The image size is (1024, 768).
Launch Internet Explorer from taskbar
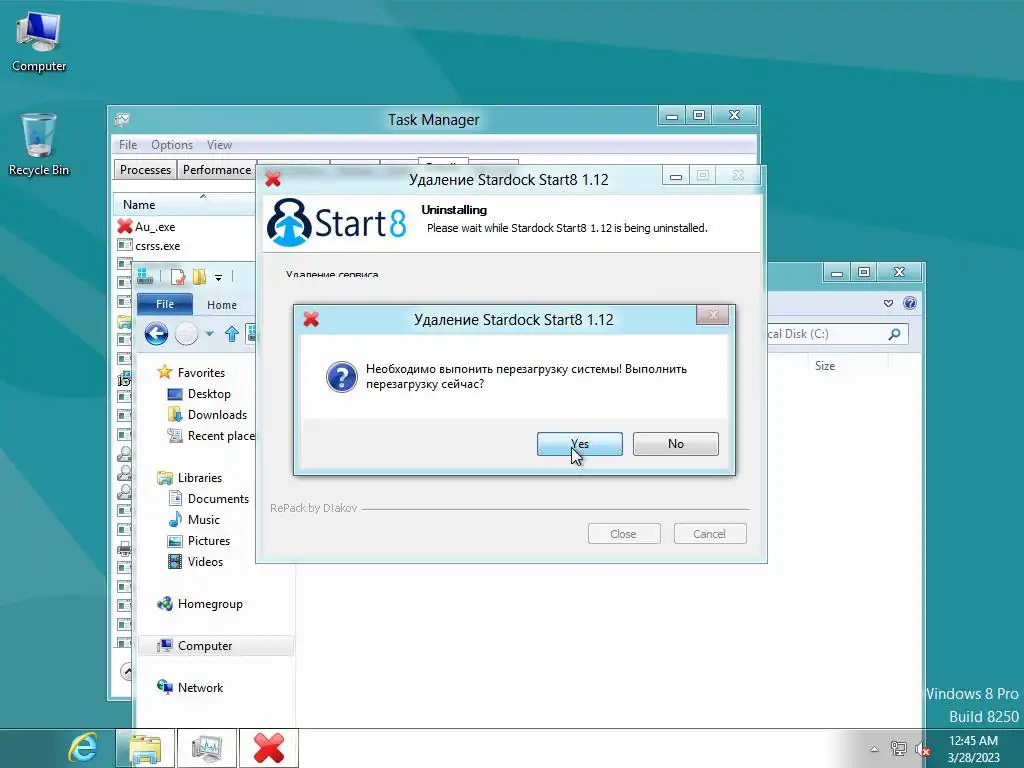tap(83, 748)
